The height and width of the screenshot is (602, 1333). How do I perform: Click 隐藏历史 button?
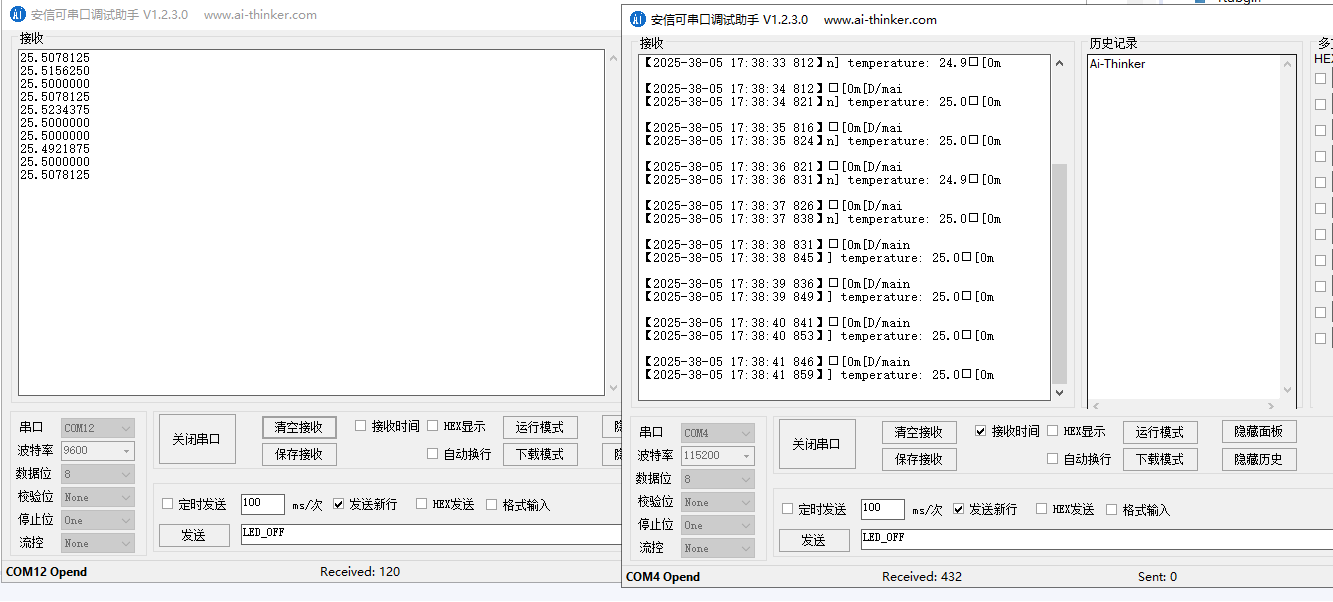(1258, 459)
